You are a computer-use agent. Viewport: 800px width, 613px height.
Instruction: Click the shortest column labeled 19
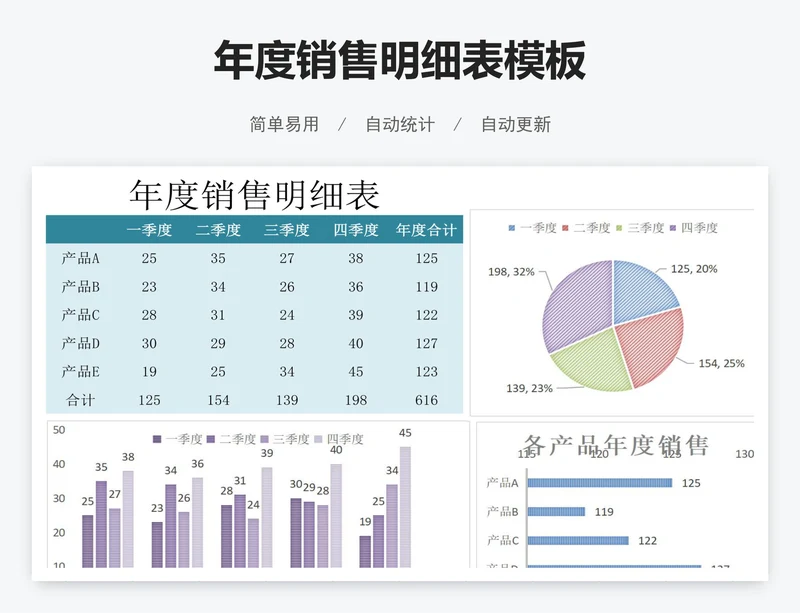click(365, 551)
